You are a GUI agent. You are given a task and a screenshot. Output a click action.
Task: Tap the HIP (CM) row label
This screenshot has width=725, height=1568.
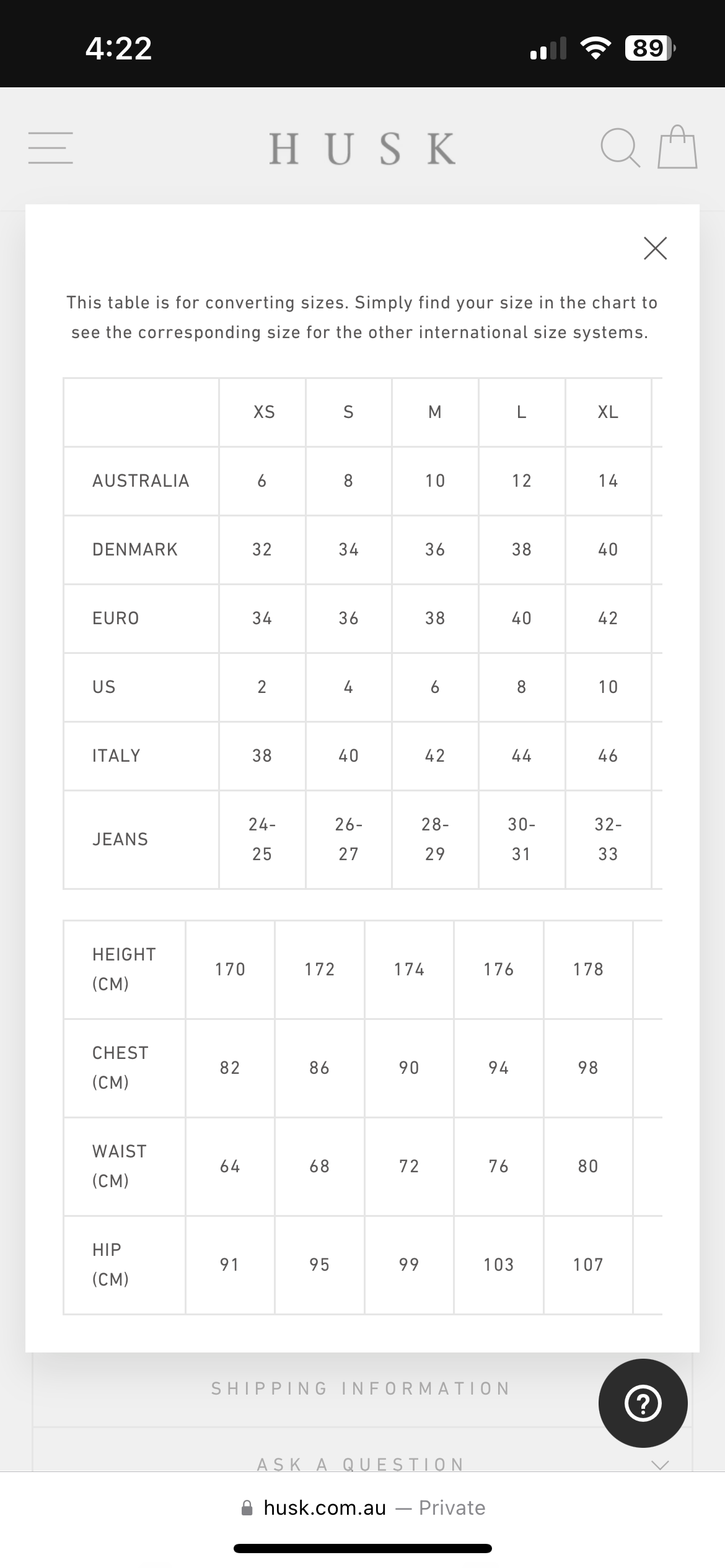(111, 1265)
